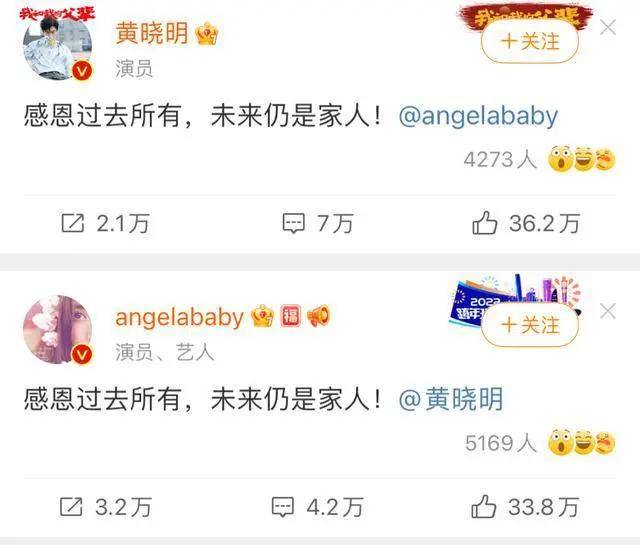
Task: Dismiss 黄晓明's post with the X
Action: [x=608, y=28]
